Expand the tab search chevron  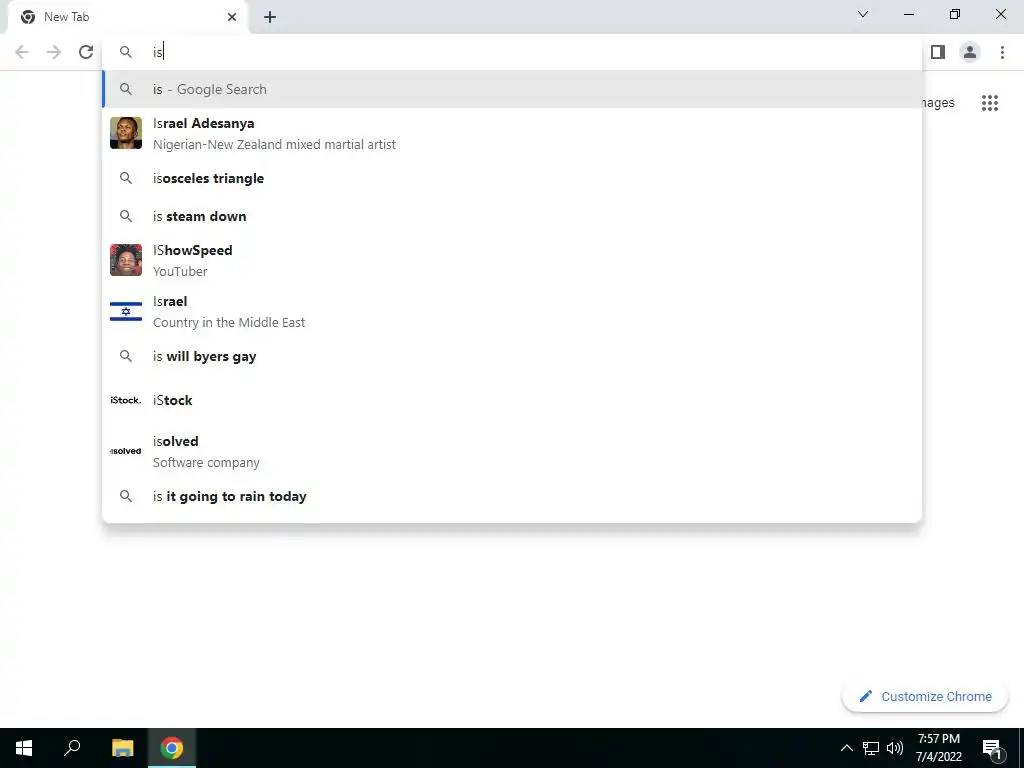863,14
